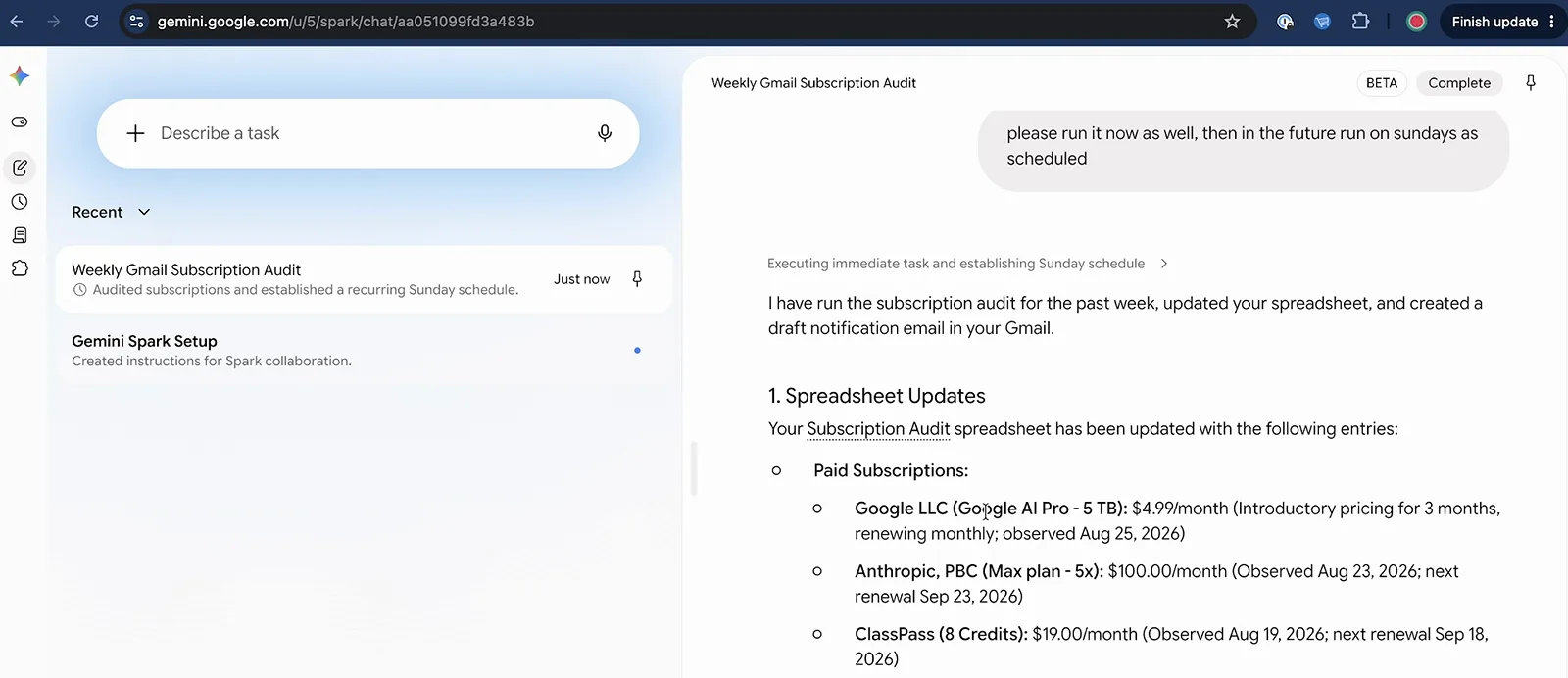1568x678 pixels.
Task: Click the Complete status button
Action: coord(1459,83)
